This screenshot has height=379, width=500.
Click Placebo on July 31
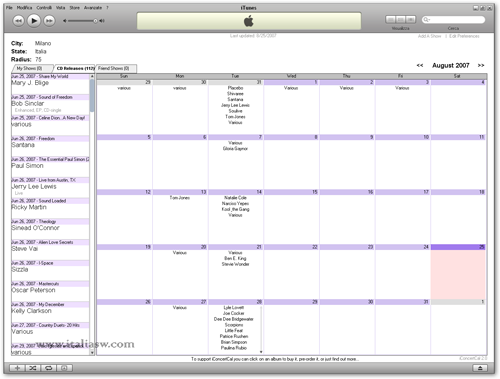[x=235, y=88]
